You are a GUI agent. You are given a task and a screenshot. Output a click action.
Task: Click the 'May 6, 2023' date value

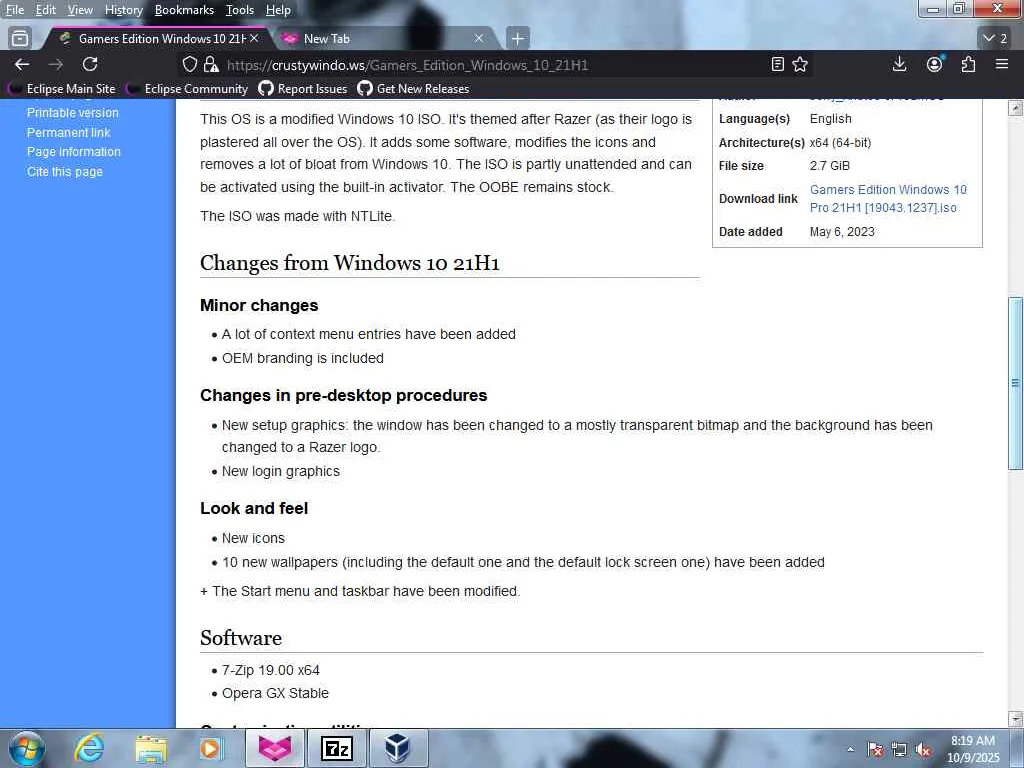[x=842, y=232]
